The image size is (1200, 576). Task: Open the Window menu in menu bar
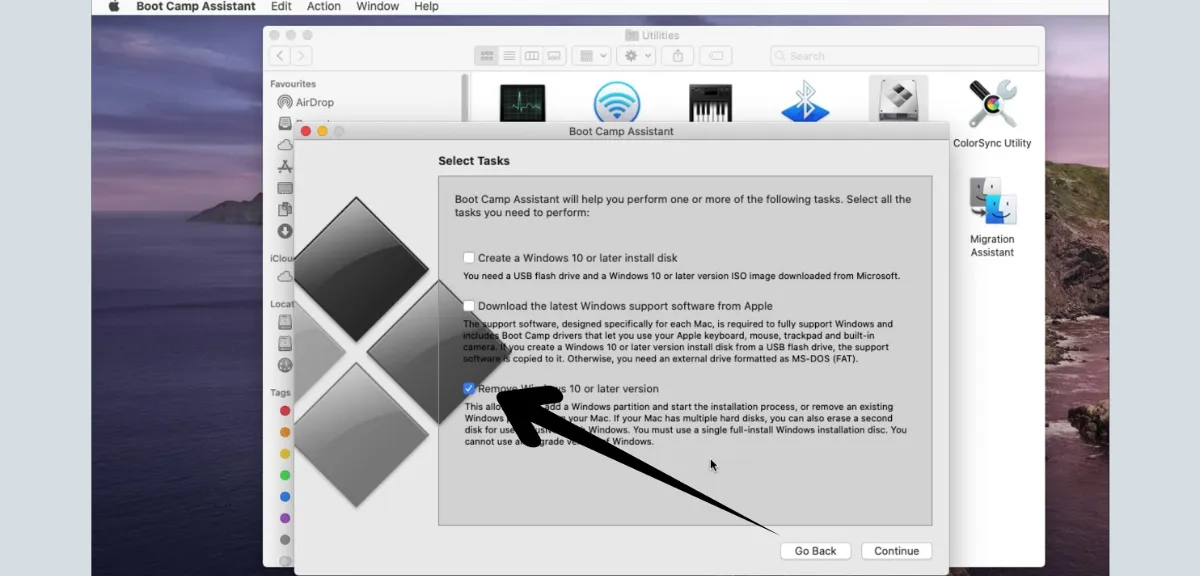click(x=377, y=7)
